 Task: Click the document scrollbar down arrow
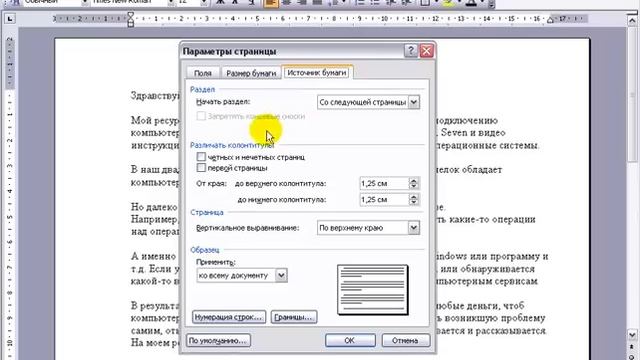pyautogui.click(x=633, y=335)
